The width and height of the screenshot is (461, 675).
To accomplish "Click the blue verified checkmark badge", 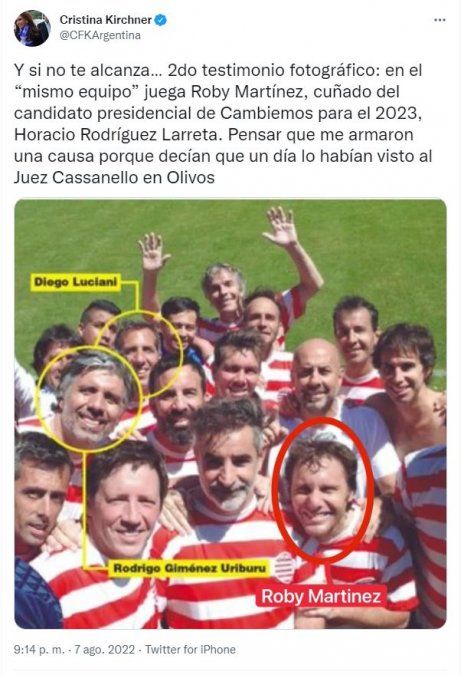I will (161, 20).
